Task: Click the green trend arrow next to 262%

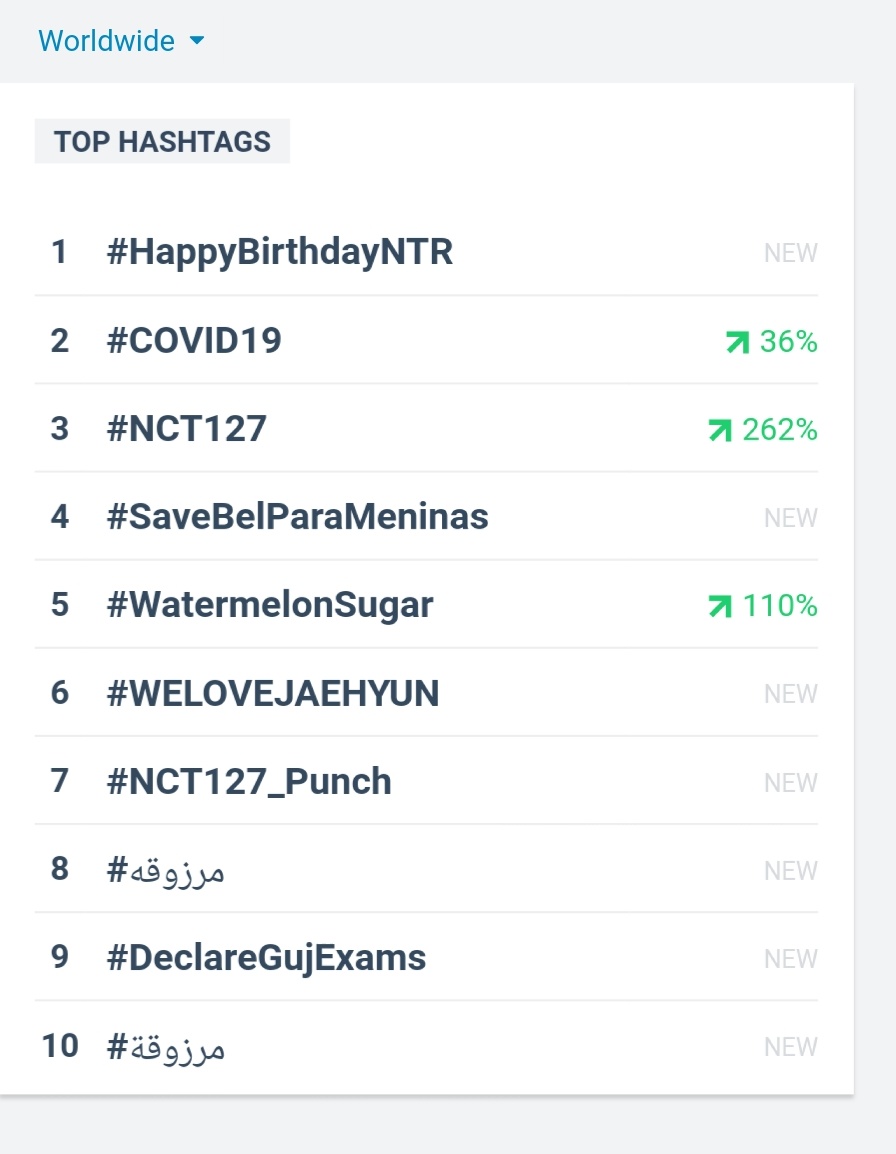Action: (720, 430)
